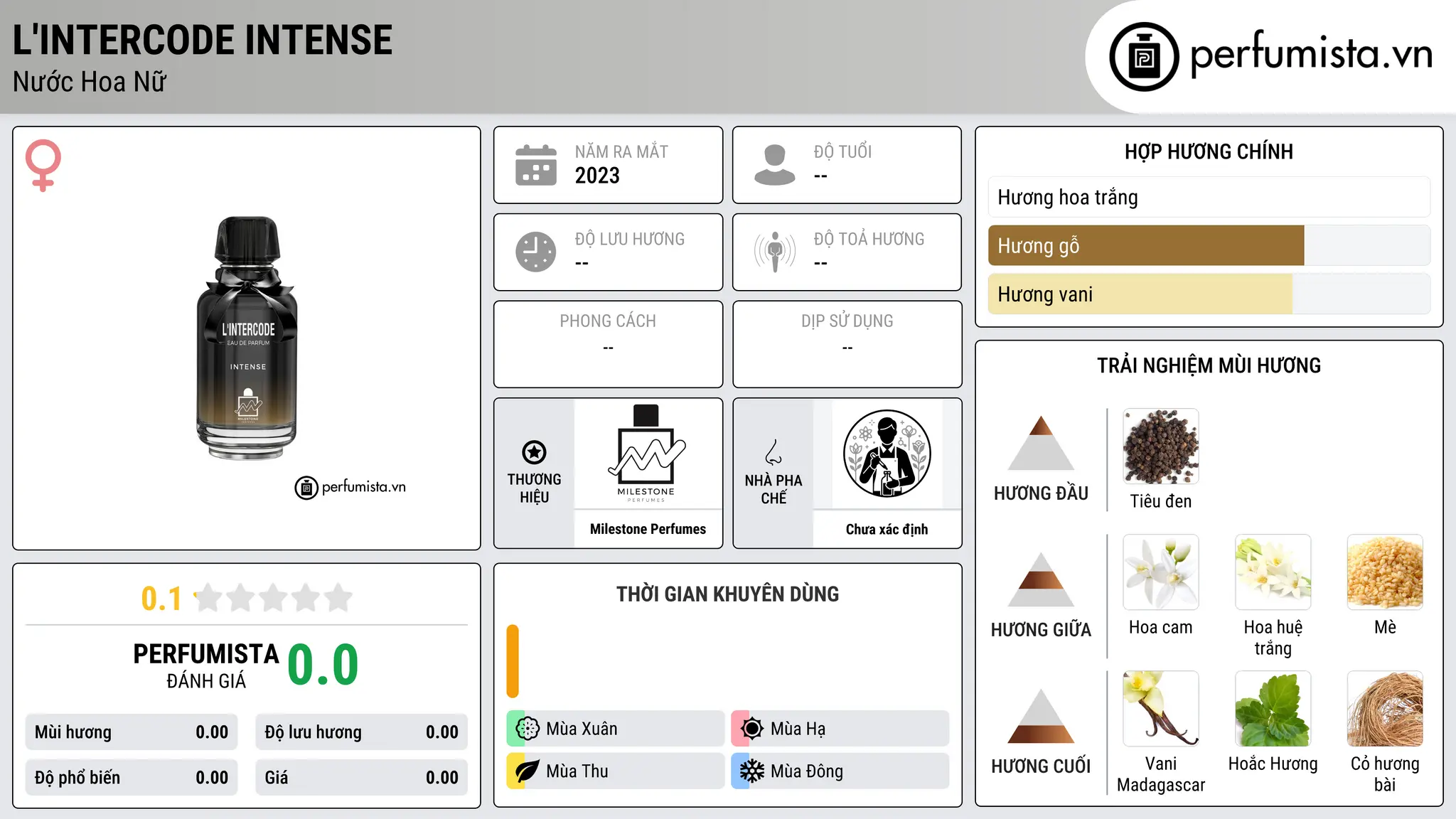Click the orange bar under Thời gian khuyên dùng
This screenshot has width=1456, height=819.
(513, 661)
